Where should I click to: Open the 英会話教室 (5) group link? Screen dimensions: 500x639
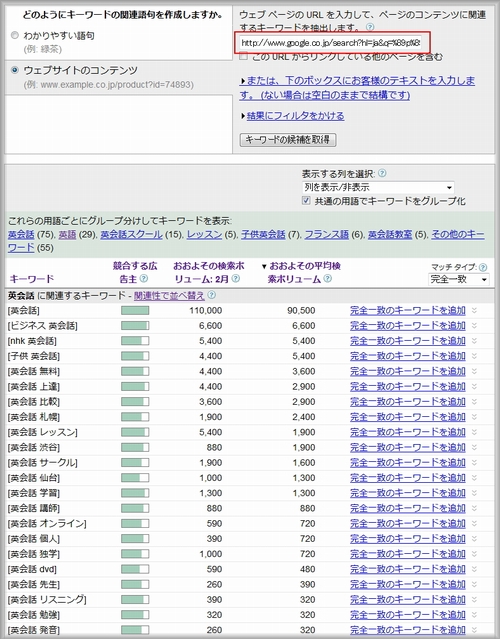pos(390,234)
